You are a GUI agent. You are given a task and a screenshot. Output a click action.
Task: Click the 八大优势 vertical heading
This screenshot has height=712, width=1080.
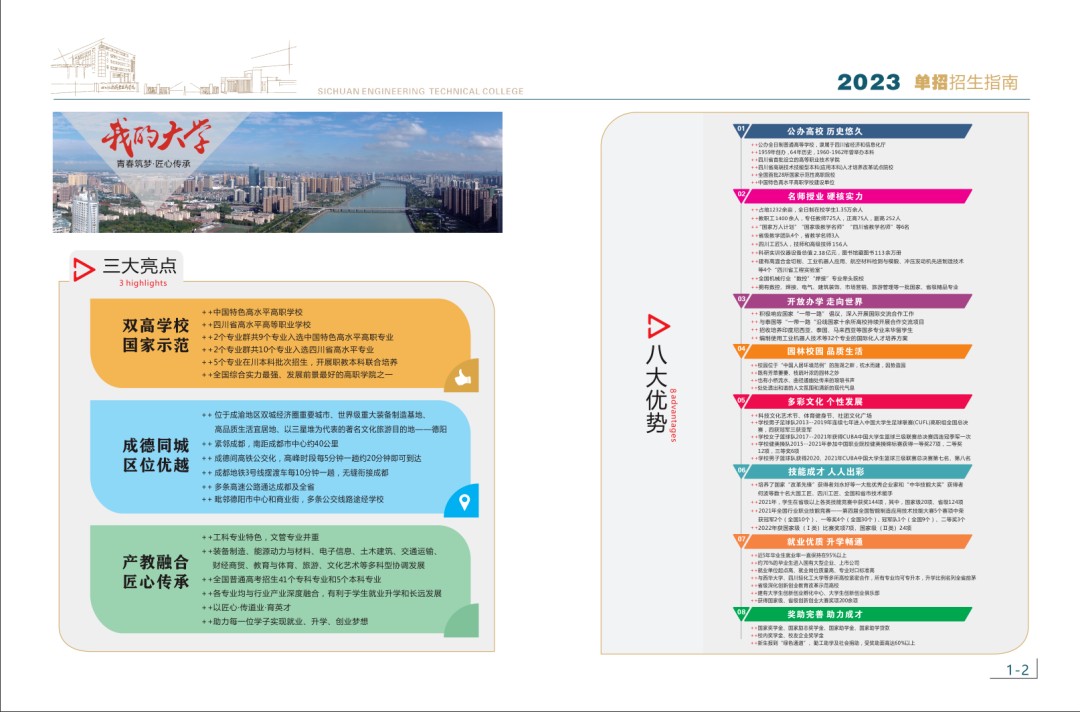coord(656,388)
